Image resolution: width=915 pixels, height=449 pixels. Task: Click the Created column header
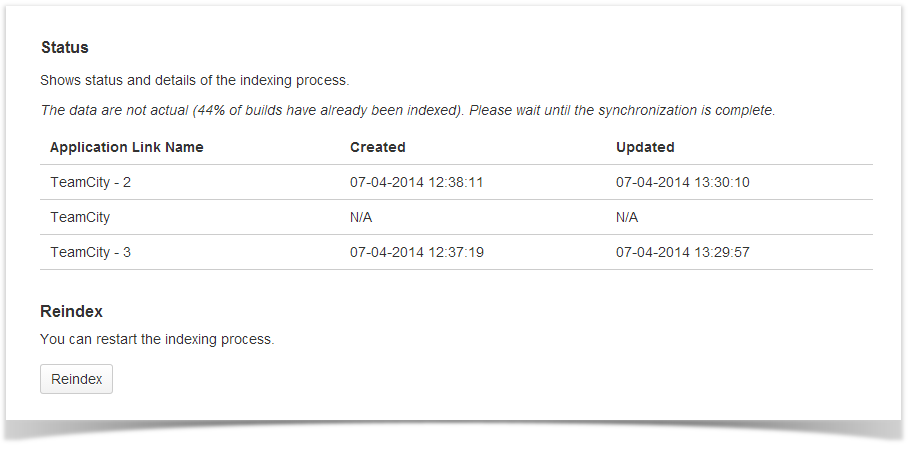377,147
